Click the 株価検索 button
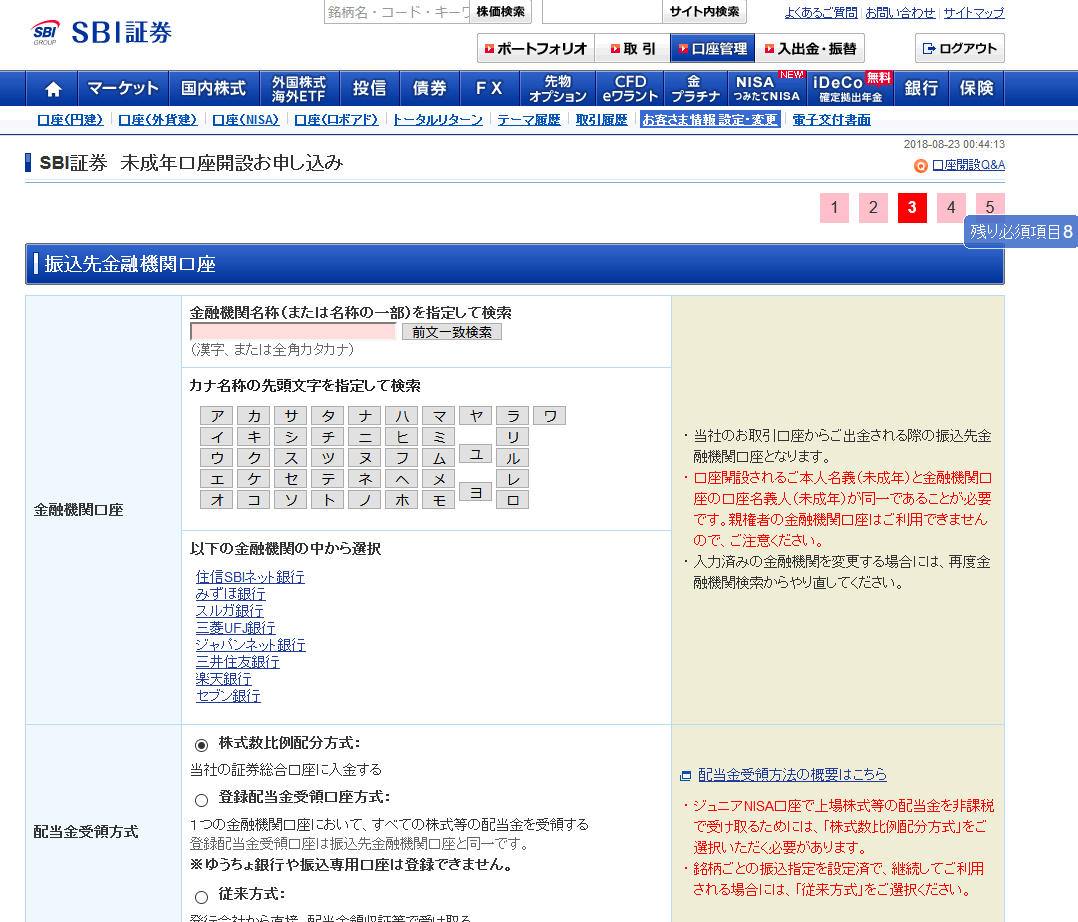The height and width of the screenshot is (922, 1078). (500, 12)
